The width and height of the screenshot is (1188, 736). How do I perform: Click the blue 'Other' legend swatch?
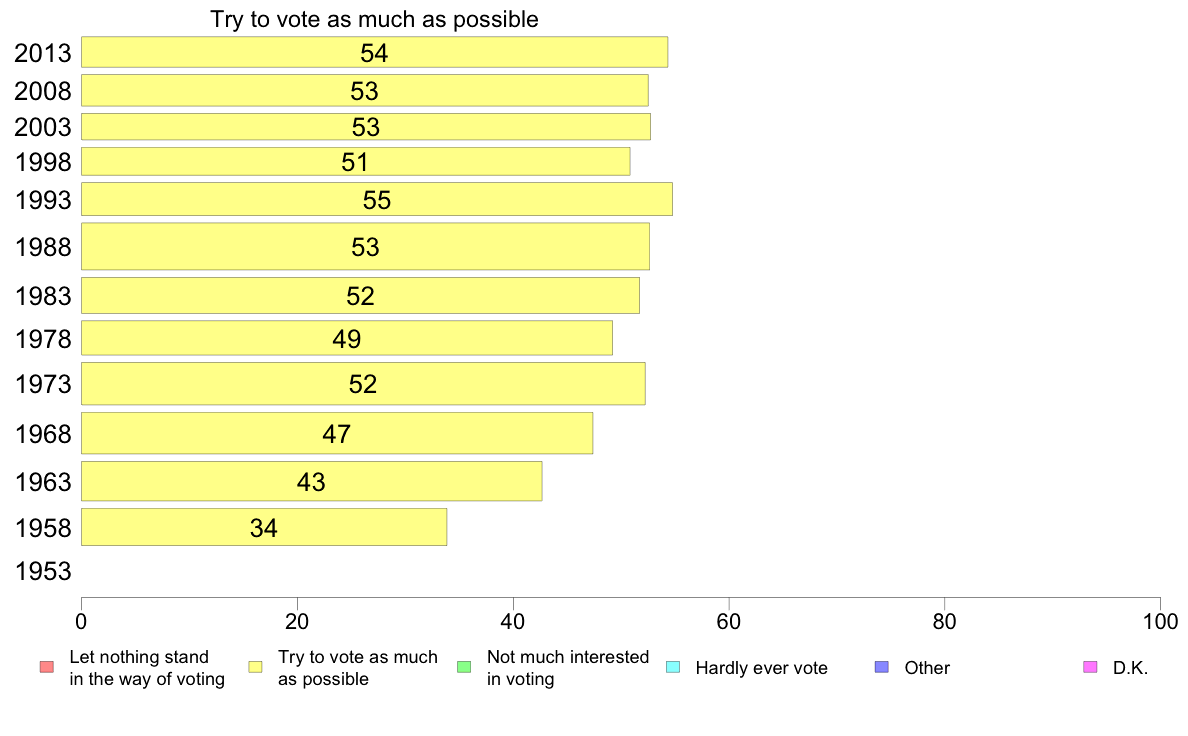click(x=881, y=667)
